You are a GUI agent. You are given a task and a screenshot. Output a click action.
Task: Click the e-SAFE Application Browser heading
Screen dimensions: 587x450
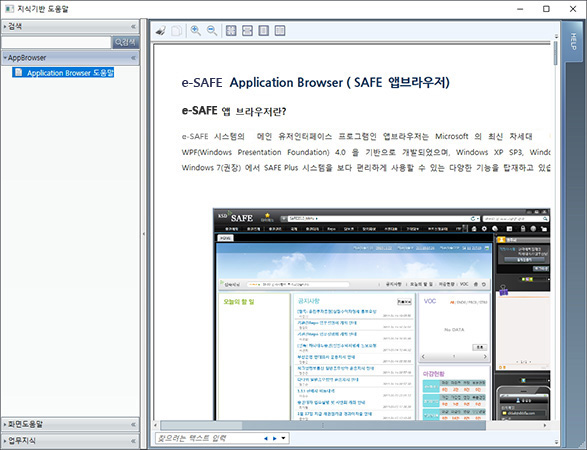point(316,83)
